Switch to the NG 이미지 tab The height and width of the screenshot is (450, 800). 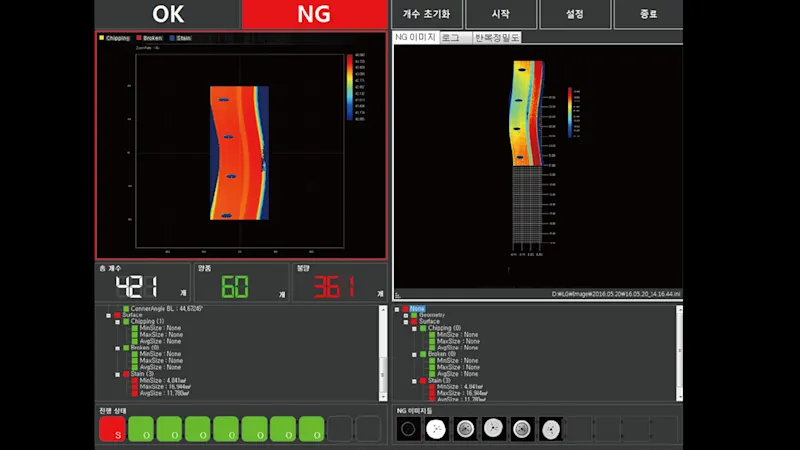pyautogui.click(x=414, y=37)
